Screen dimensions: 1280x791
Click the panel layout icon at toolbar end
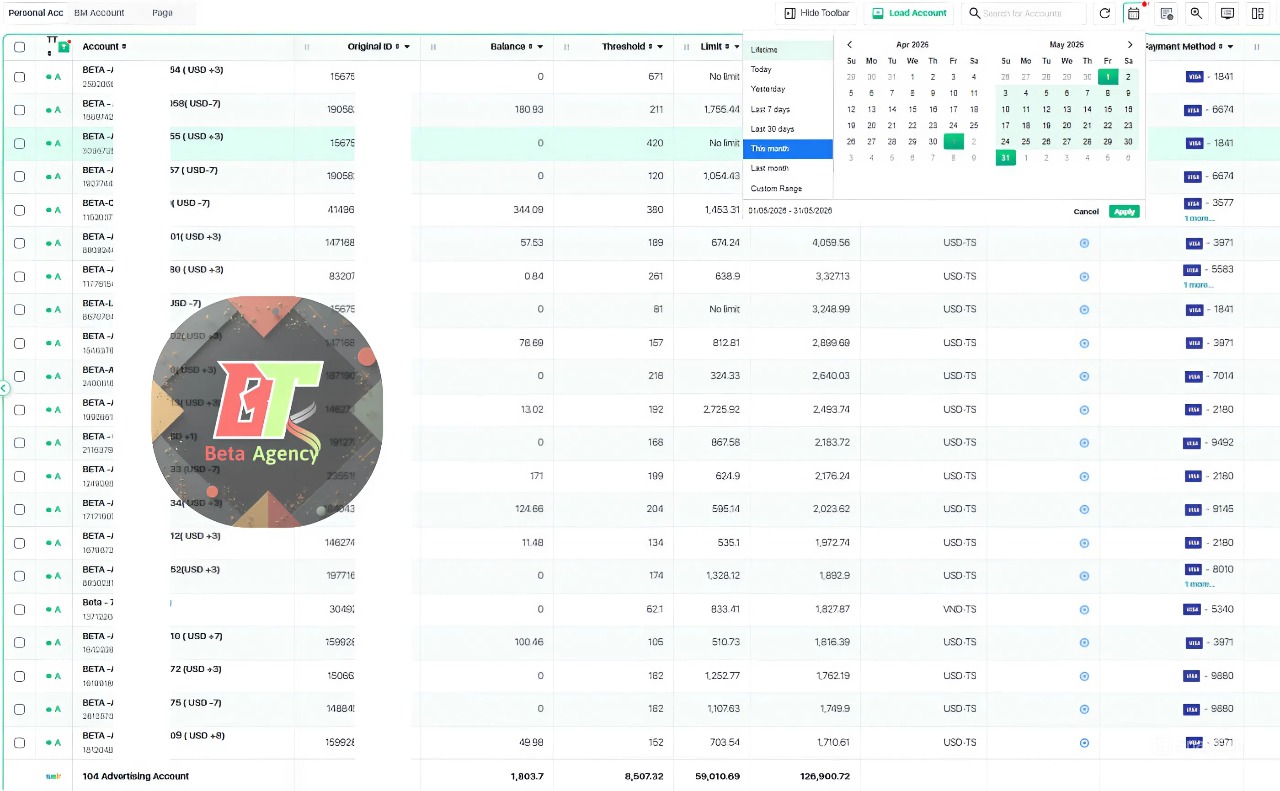(1258, 13)
